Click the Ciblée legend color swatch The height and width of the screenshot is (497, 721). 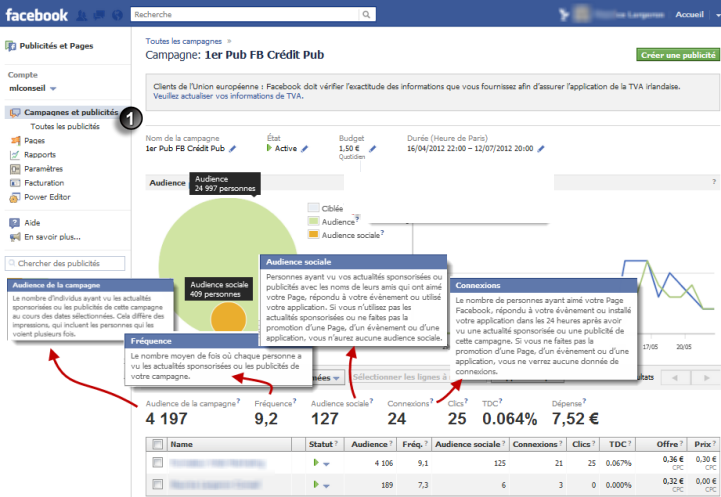tap(313, 208)
